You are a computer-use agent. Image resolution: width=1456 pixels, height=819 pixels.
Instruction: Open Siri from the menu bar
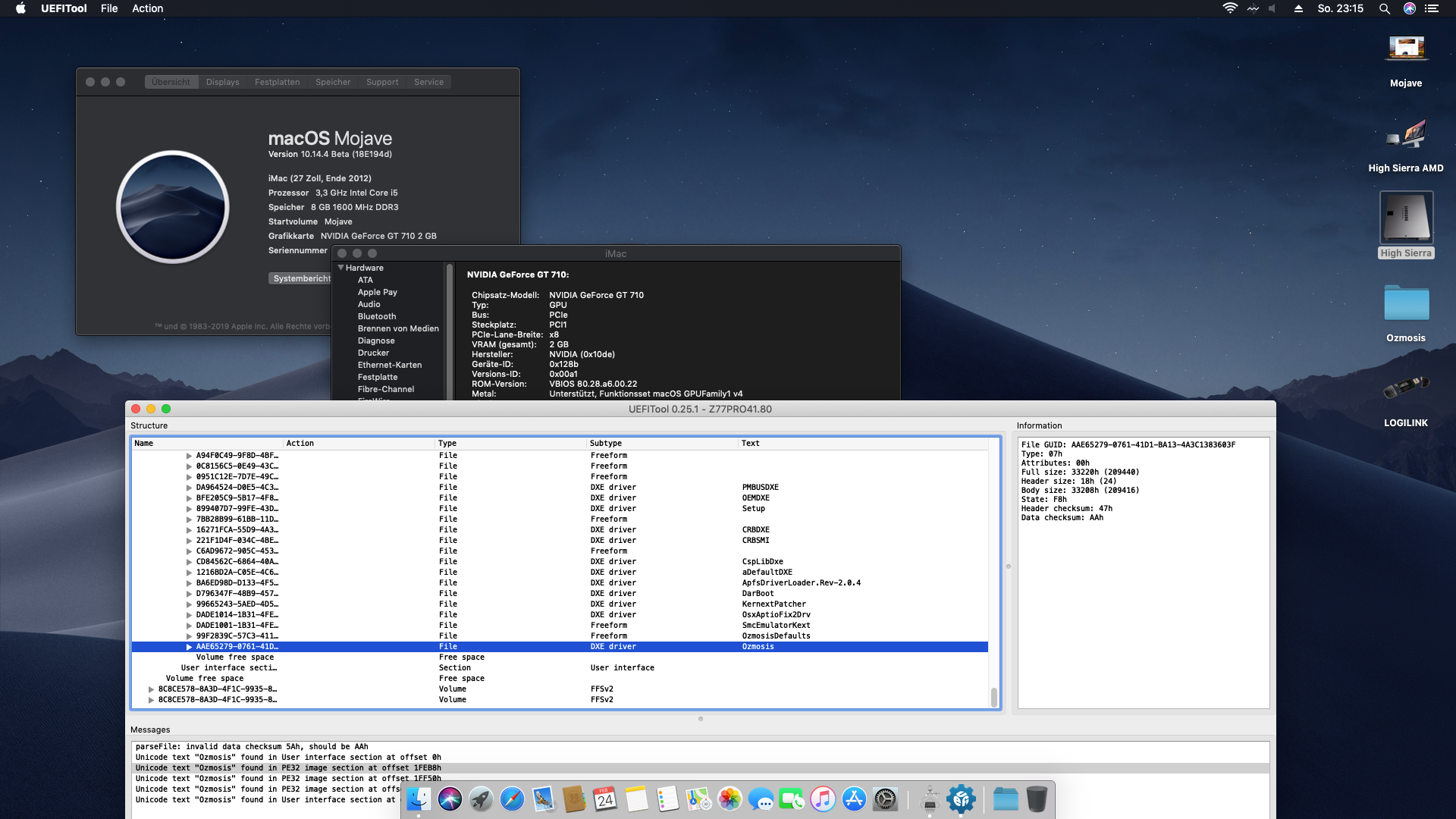point(1409,8)
